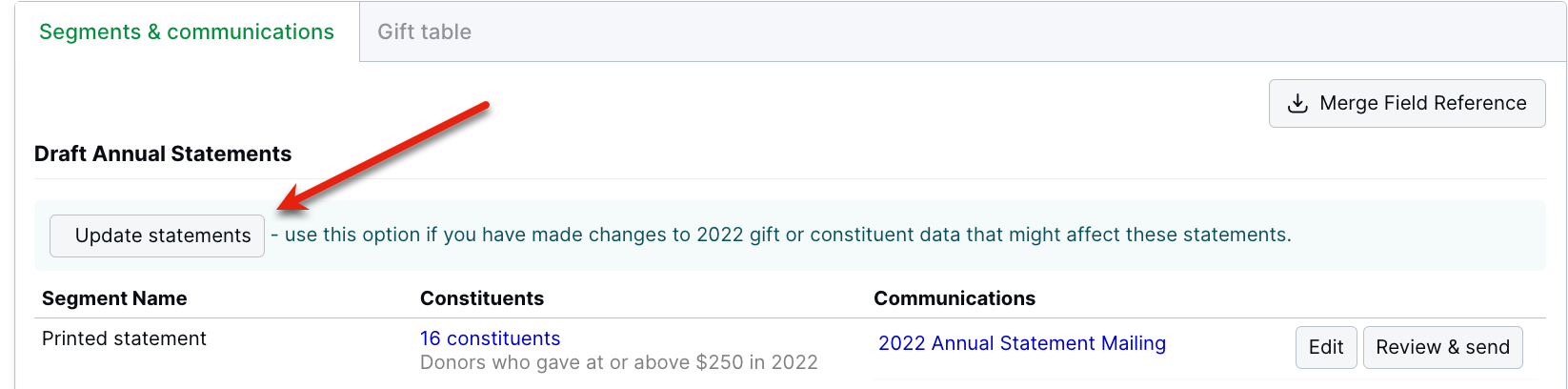This screenshot has width=1568, height=389.
Task: Click the Communications column header
Action: (954, 298)
